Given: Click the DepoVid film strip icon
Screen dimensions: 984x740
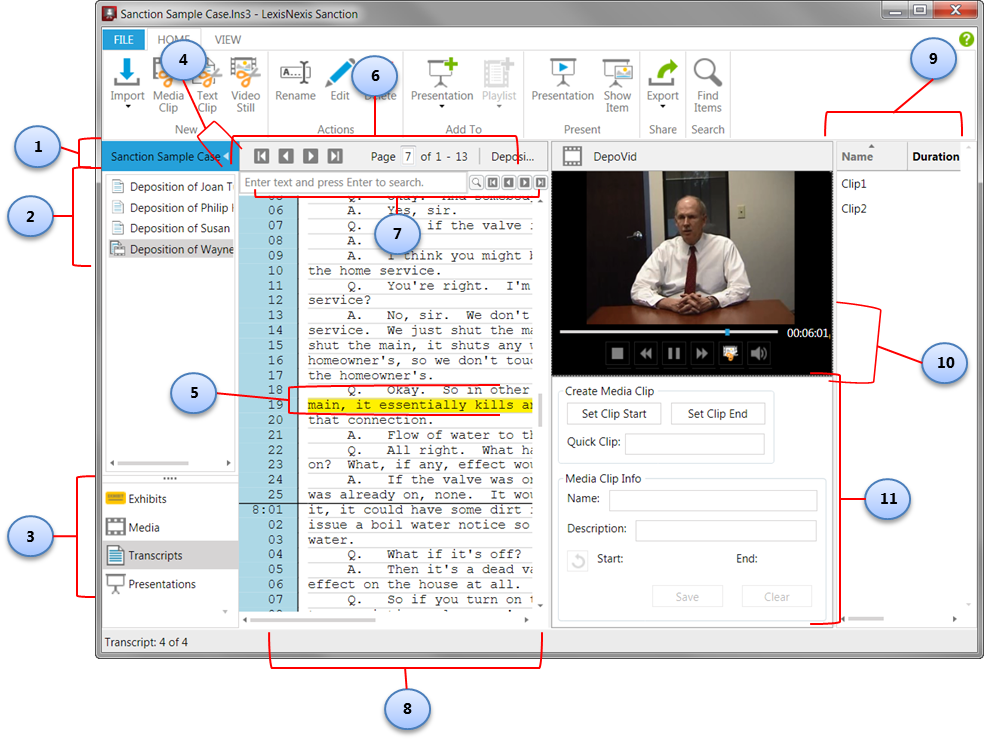Looking at the screenshot, I should click(x=572, y=156).
